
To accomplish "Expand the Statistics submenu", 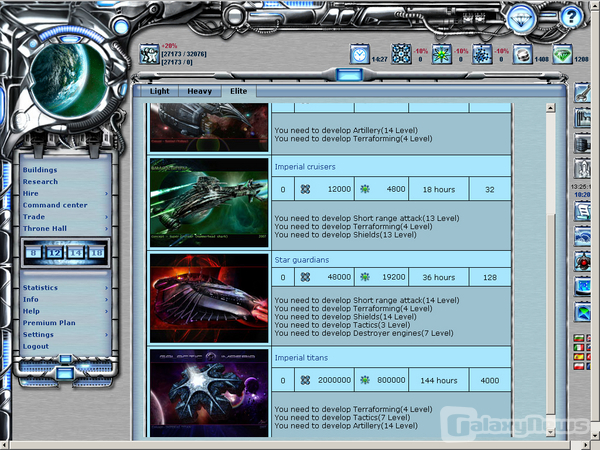I will point(106,288).
